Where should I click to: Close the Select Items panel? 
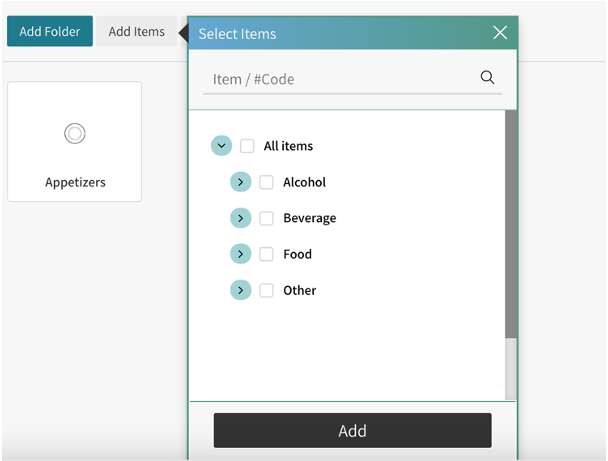(500, 33)
